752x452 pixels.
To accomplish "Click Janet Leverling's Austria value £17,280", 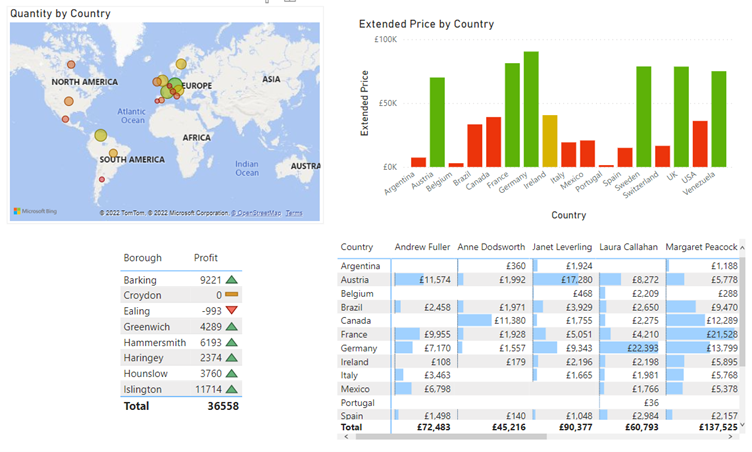I will (576, 280).
